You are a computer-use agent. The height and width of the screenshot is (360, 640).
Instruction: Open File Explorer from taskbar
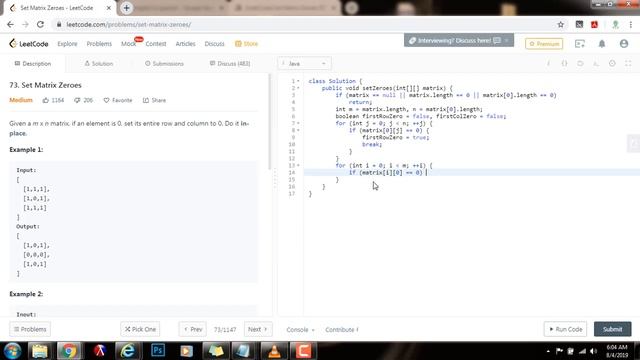[x=40, y=351]
